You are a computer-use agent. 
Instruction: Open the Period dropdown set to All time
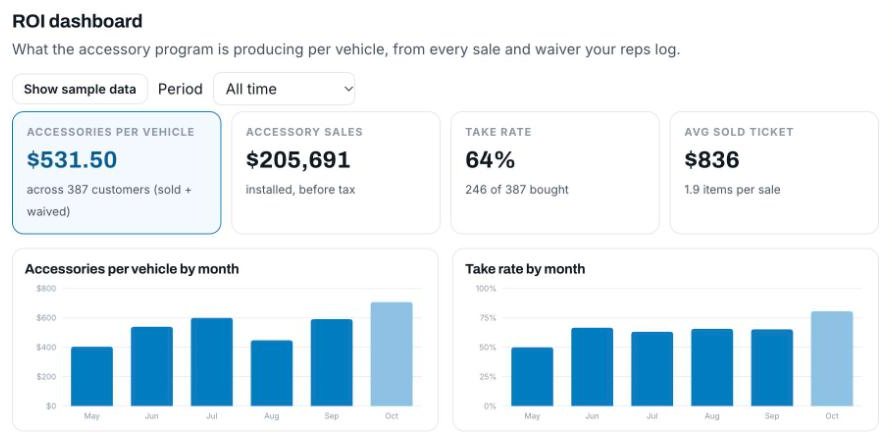click(284, 89)
